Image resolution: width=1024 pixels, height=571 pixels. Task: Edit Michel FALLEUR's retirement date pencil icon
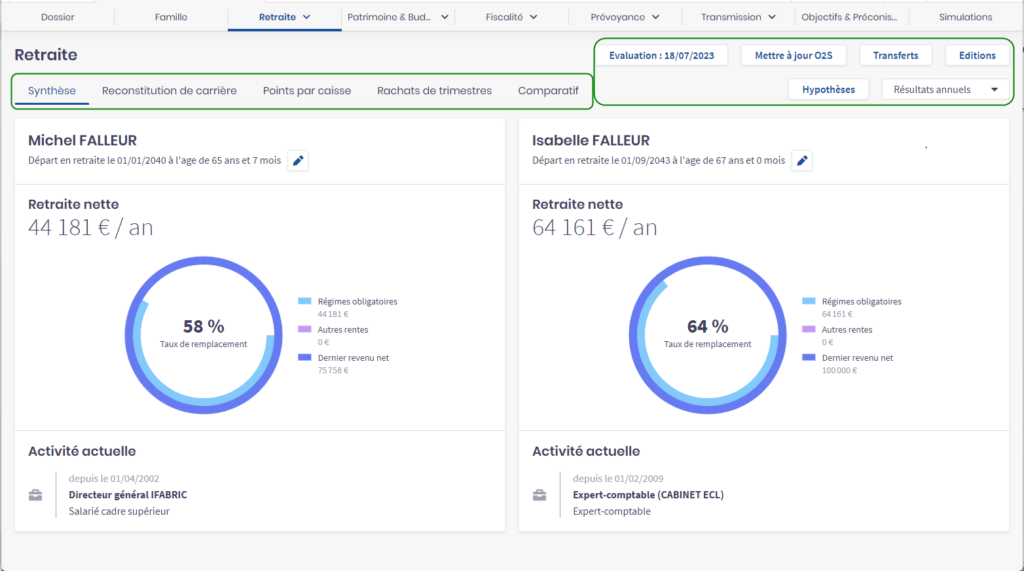[298, 160]
